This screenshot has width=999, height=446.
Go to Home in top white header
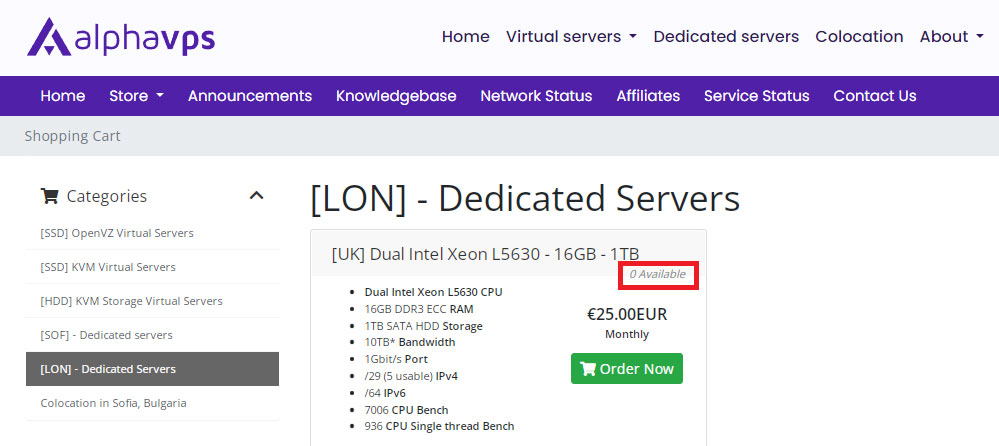[x=466, y=37]
